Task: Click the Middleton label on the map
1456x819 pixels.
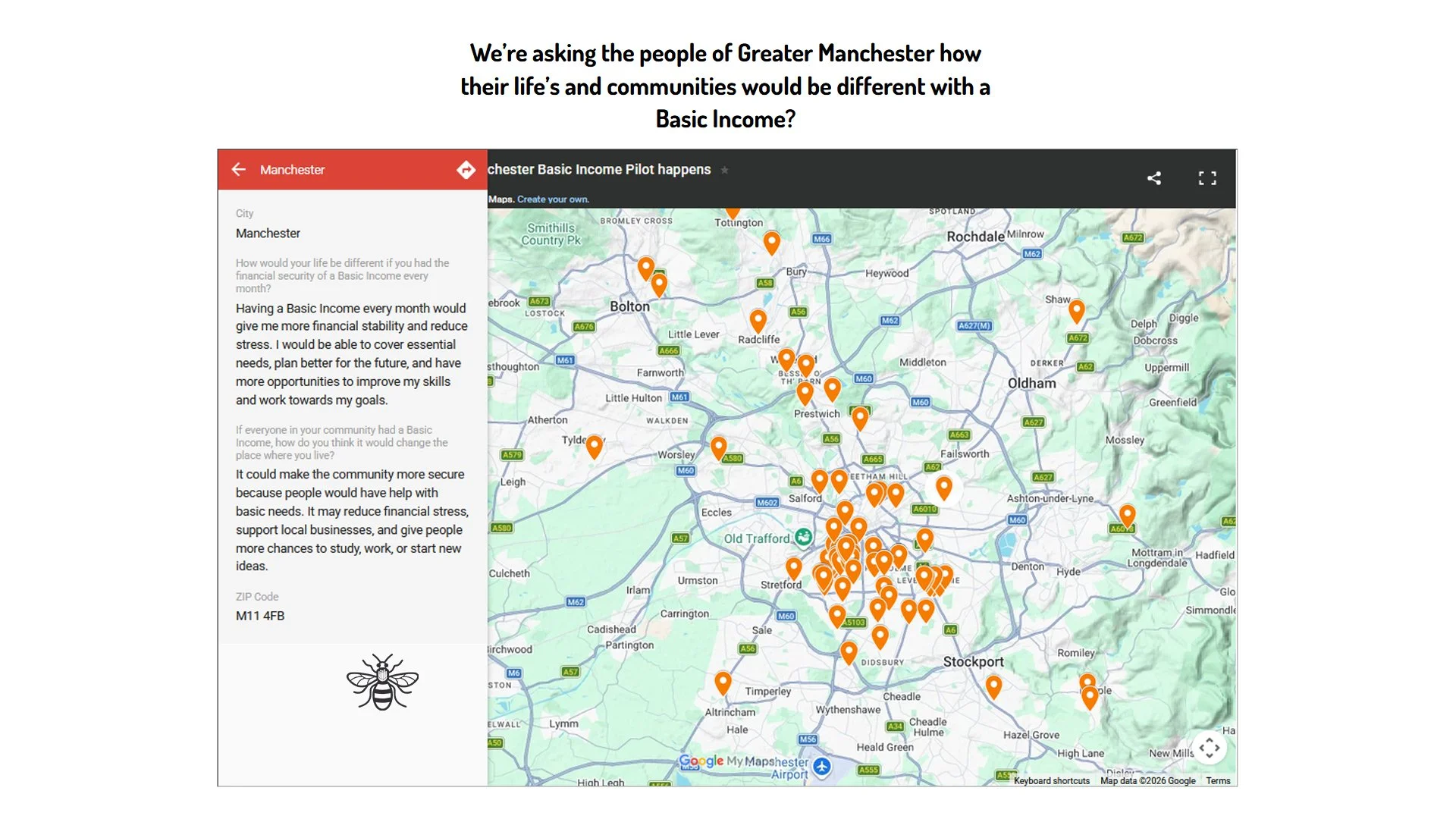Action: click(923, 362)
